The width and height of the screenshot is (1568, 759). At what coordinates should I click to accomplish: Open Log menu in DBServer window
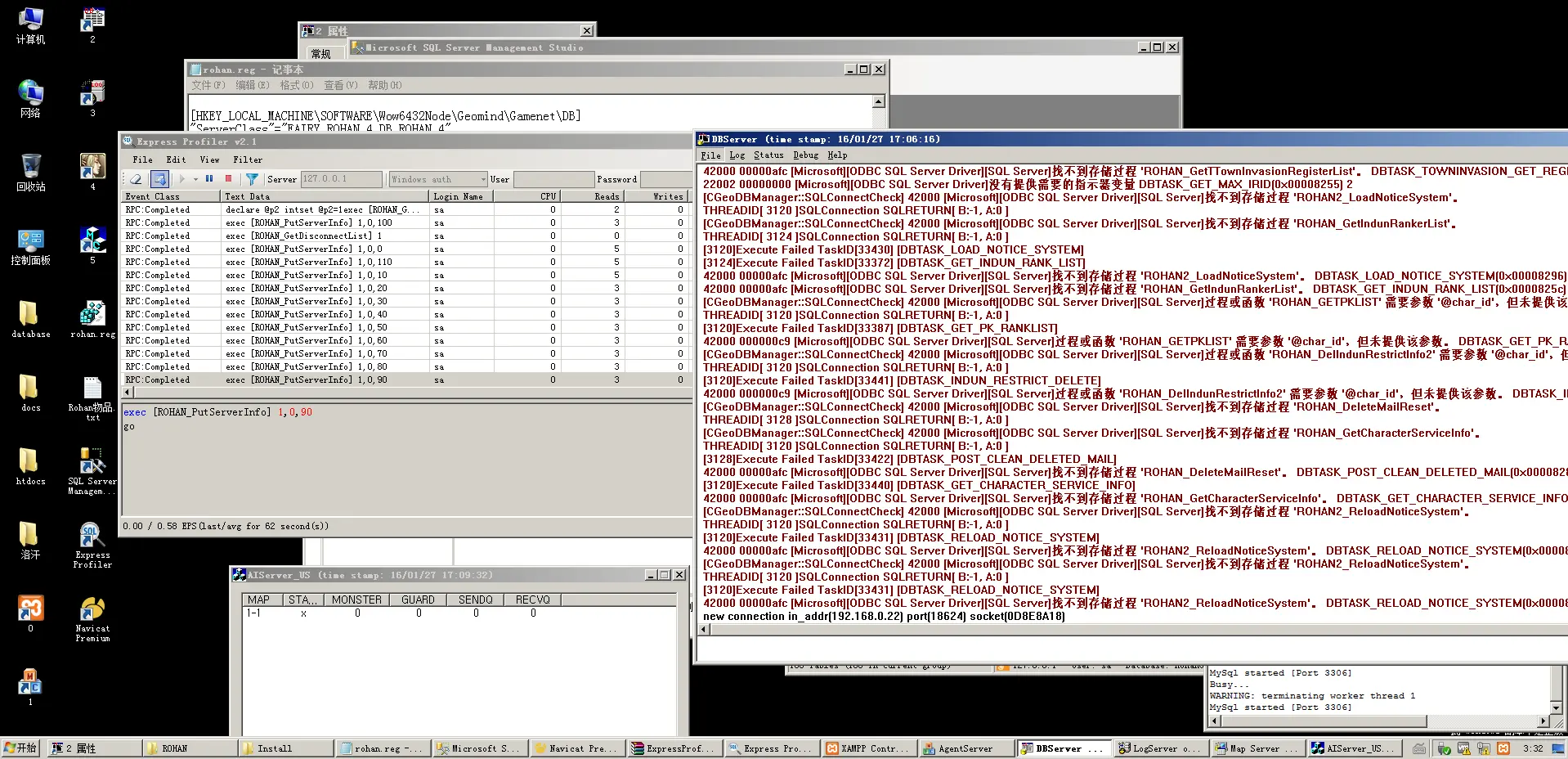737,155
